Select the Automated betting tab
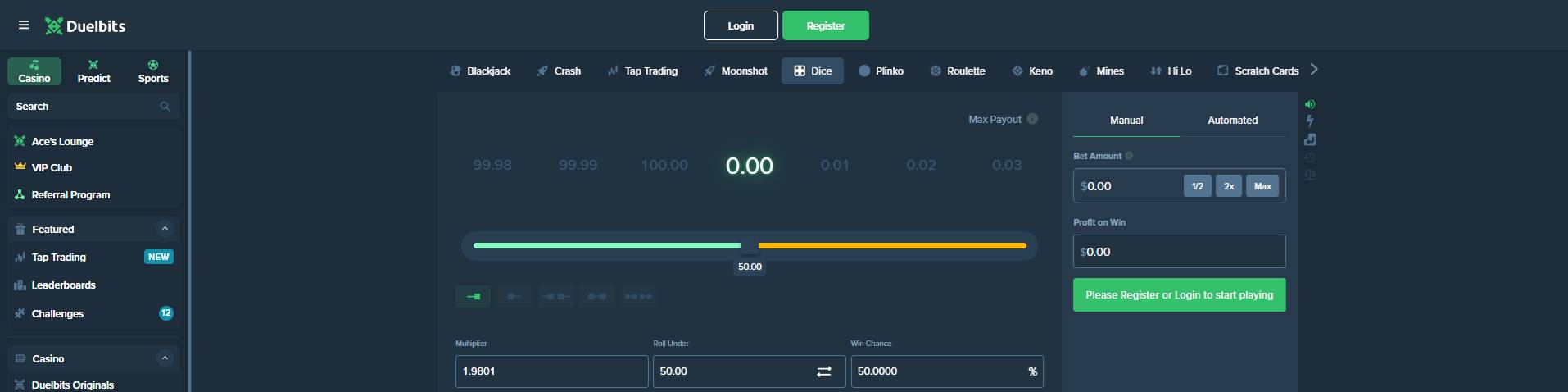Viewport: 1568px width, 392px height. [x=1232, y=121]
